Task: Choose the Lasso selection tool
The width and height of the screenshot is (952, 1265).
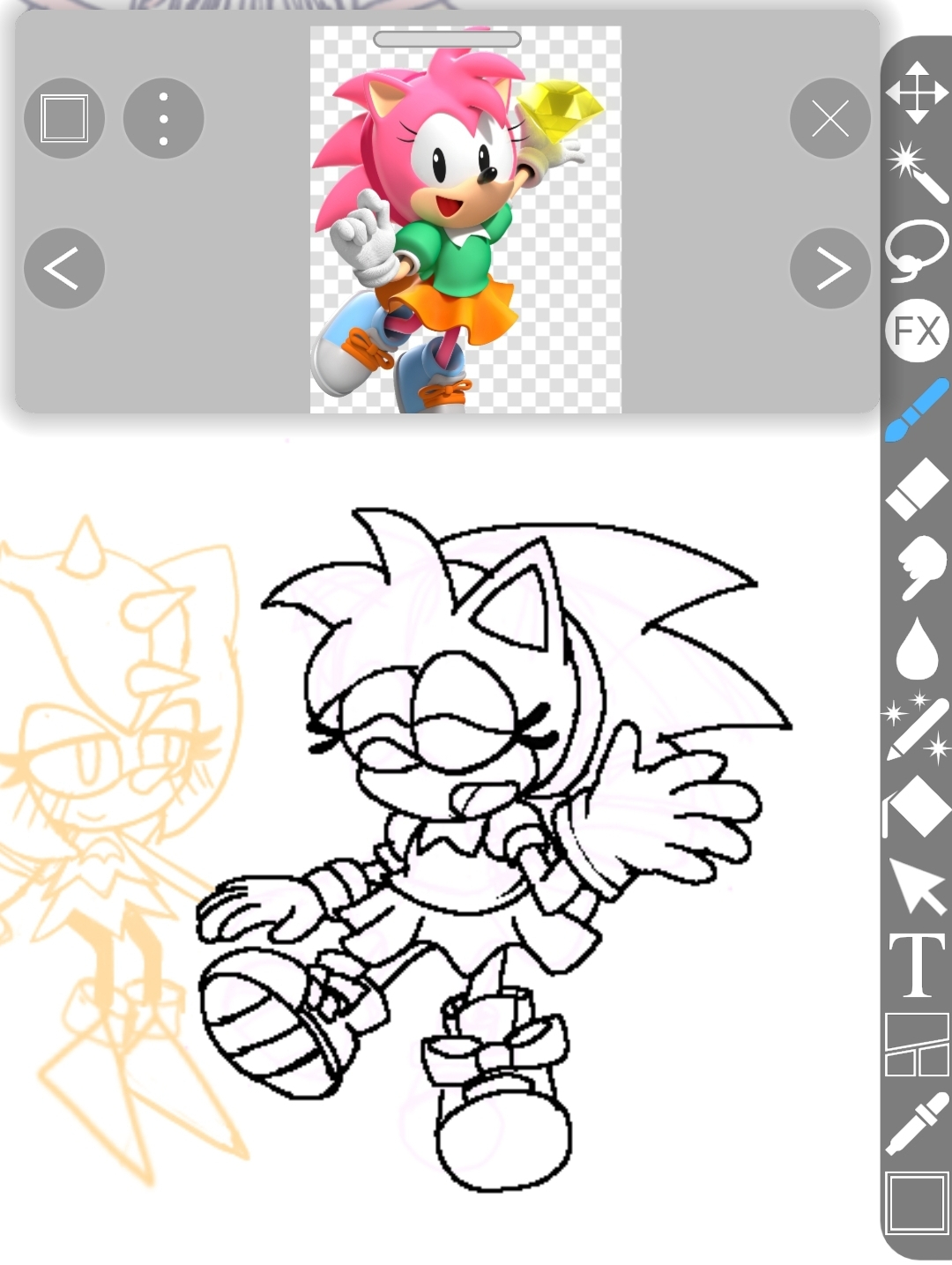Action: click(x=917, y=250)
